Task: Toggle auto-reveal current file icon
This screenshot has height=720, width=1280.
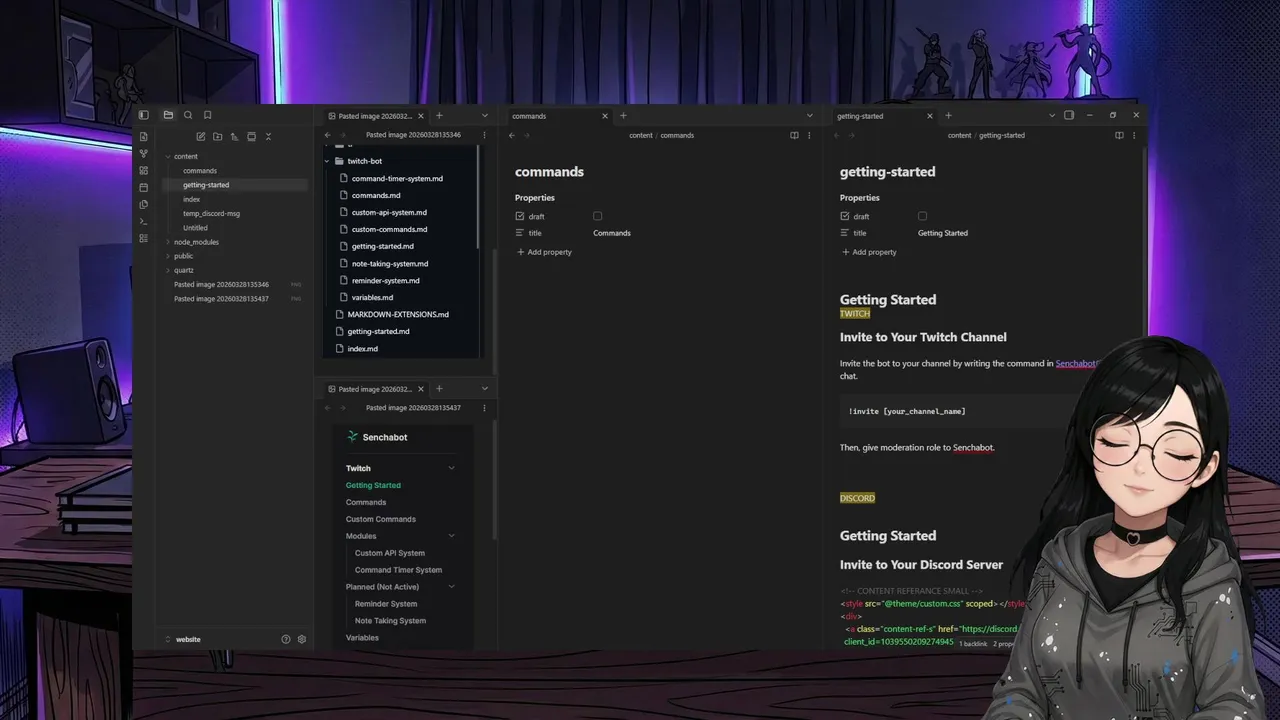Action: pyautogui.click(x=251, y=136)
